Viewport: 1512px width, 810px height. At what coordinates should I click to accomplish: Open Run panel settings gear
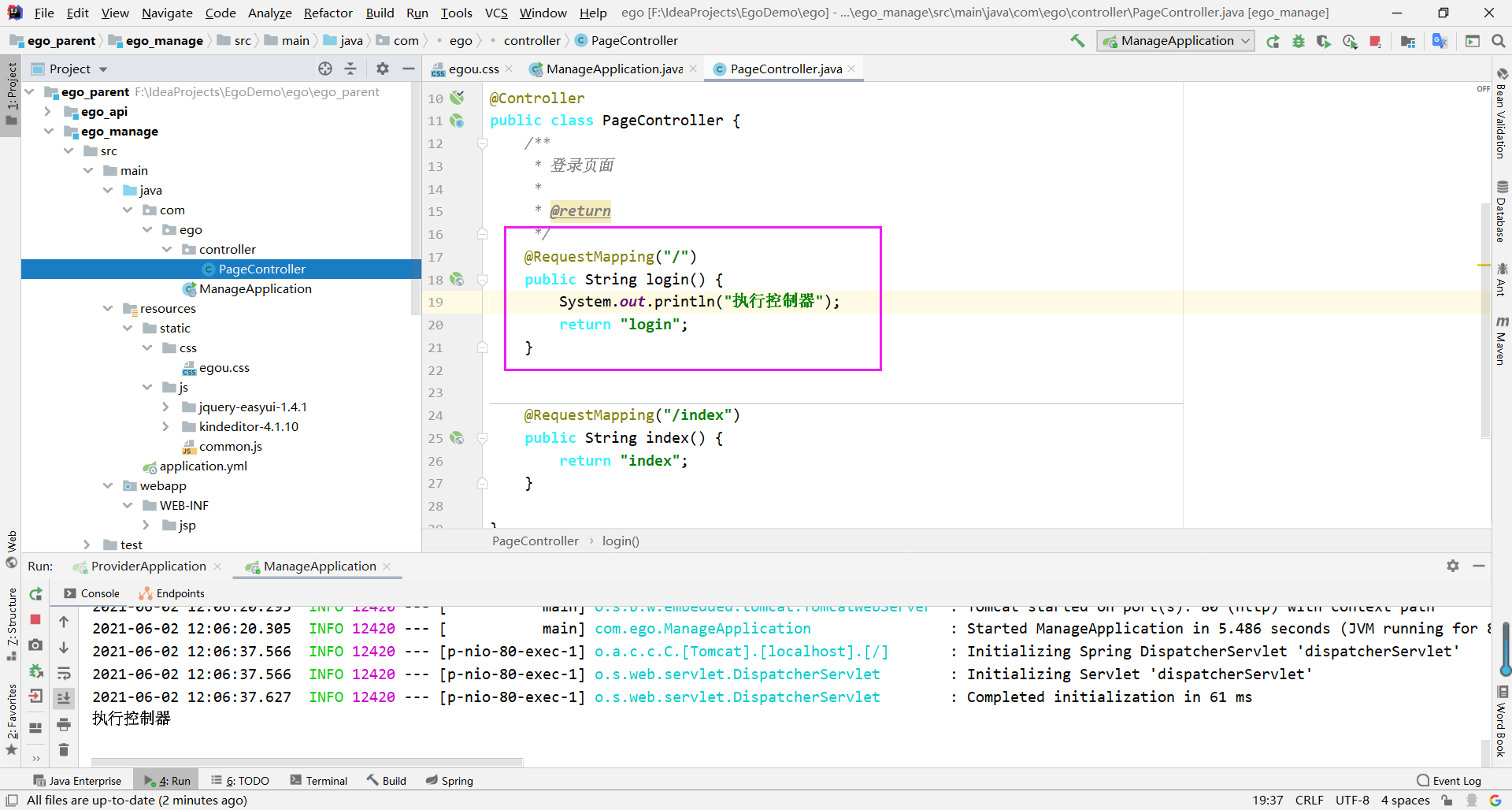(1453, 566)
